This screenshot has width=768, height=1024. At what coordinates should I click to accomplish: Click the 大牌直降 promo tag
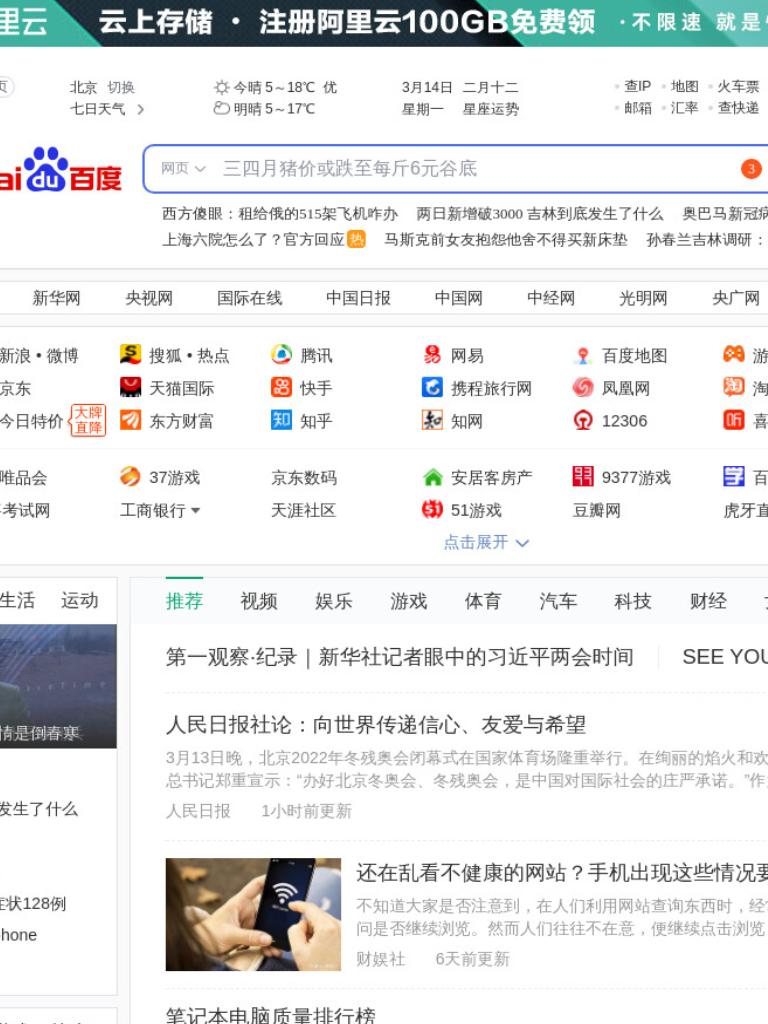(88, 420)
